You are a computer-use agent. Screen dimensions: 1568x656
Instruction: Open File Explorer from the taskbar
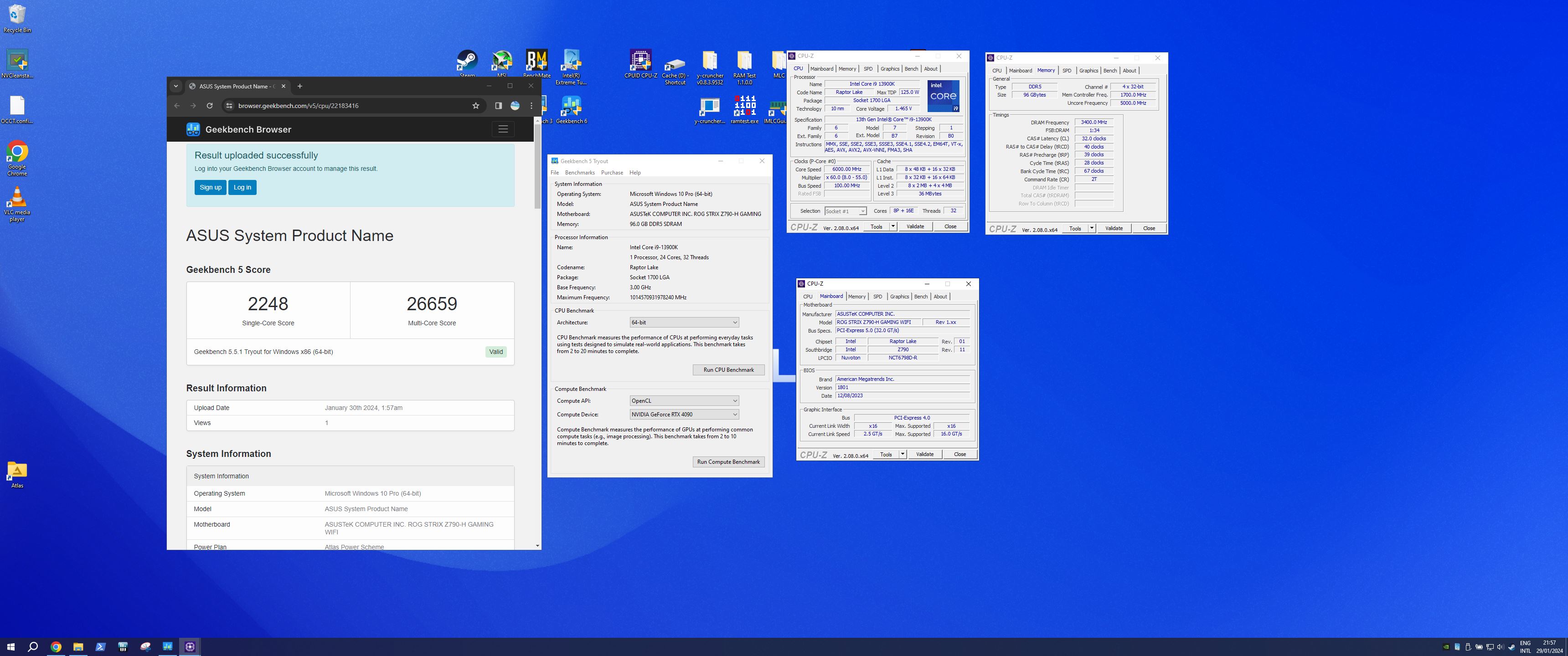[78, 647]
